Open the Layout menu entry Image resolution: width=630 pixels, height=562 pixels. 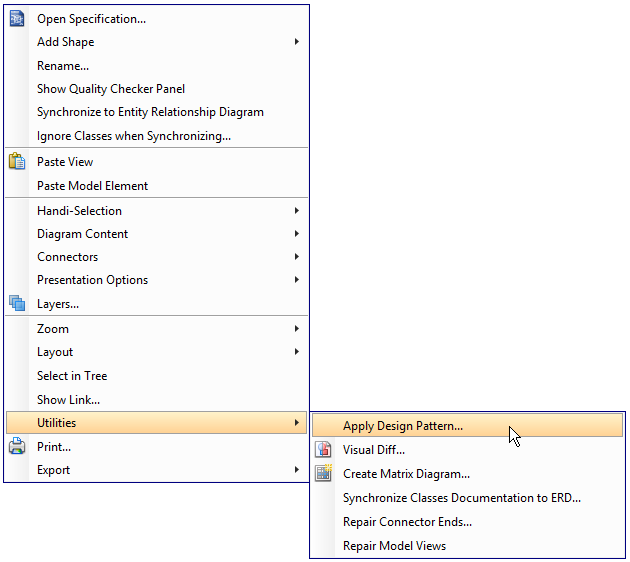point(157,352)
